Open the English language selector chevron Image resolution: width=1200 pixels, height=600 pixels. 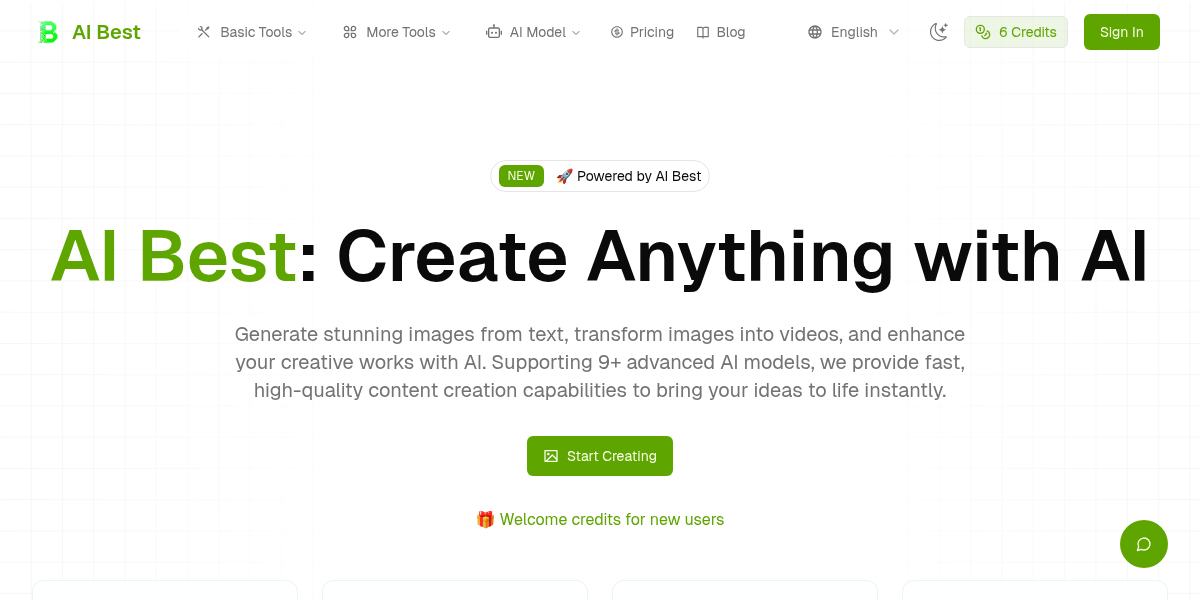coord(894,32)
